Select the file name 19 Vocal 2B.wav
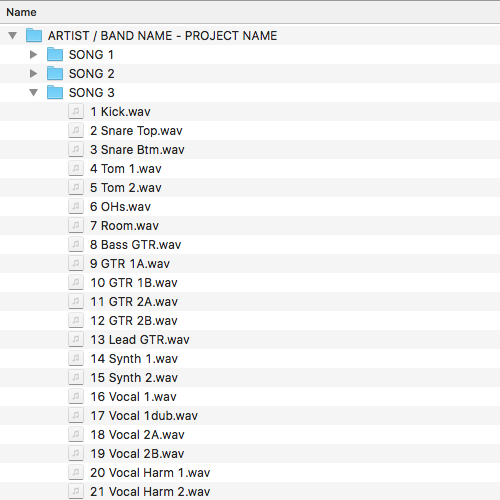 (x=137, y=454)
